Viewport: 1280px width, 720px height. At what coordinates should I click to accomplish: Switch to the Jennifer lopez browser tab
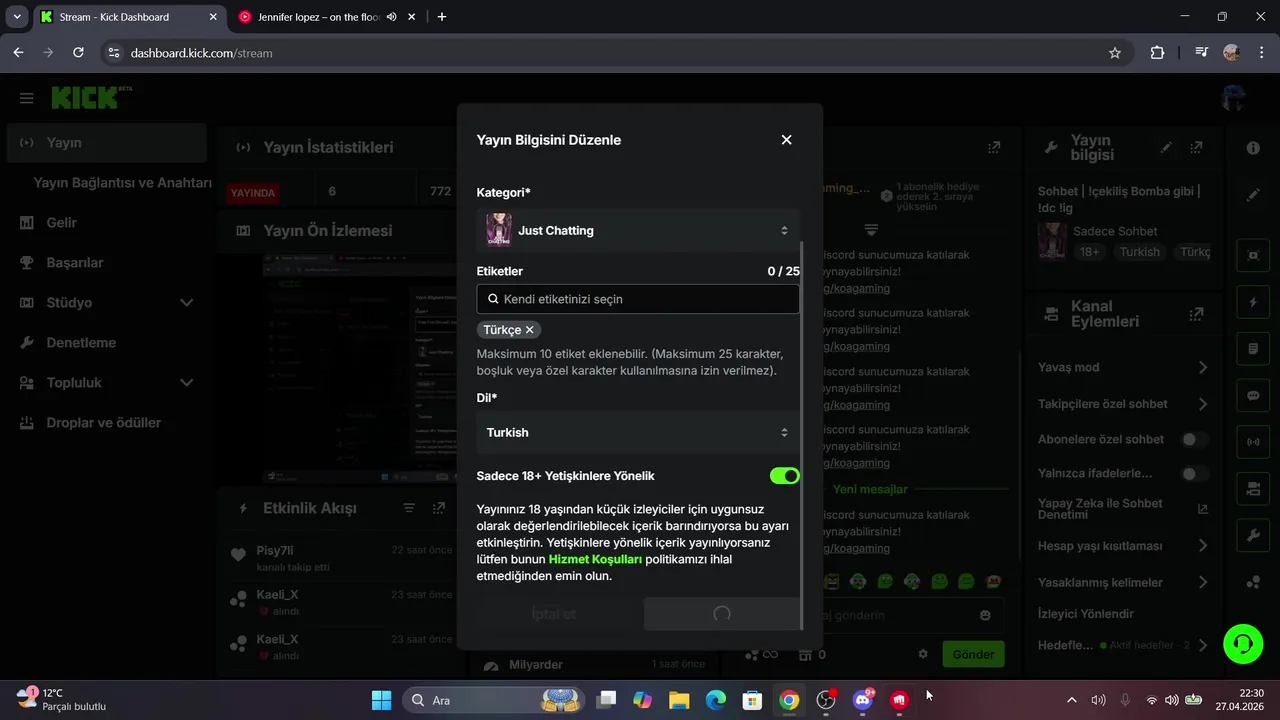pyautogui.click(x=316, y=17)
